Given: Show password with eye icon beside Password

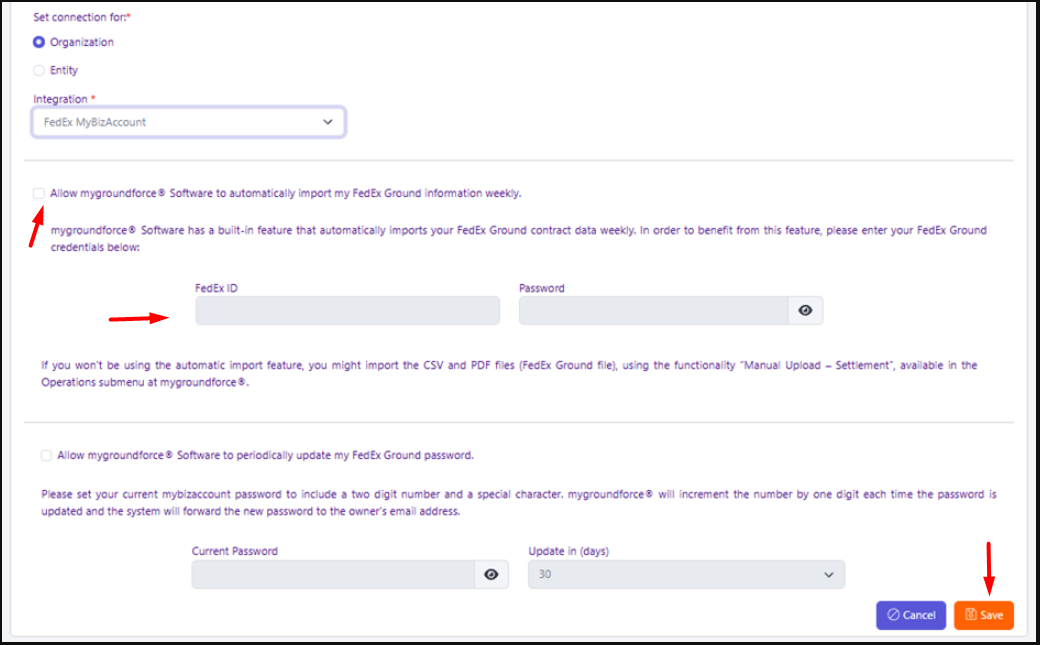Looking at the screenshot, I should [x=805, y=311].
